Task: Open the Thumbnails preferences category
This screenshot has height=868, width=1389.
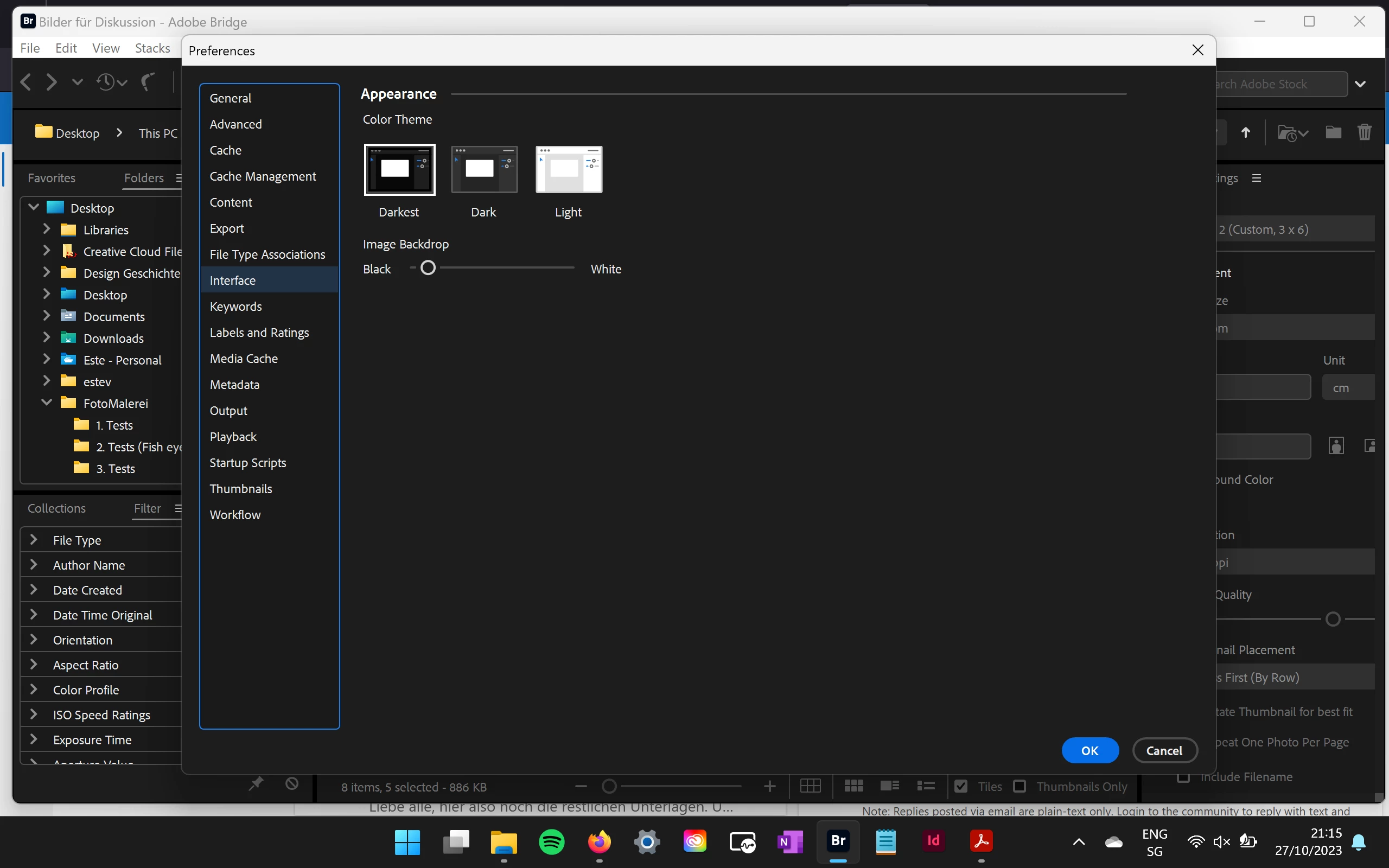Action: 240,489
